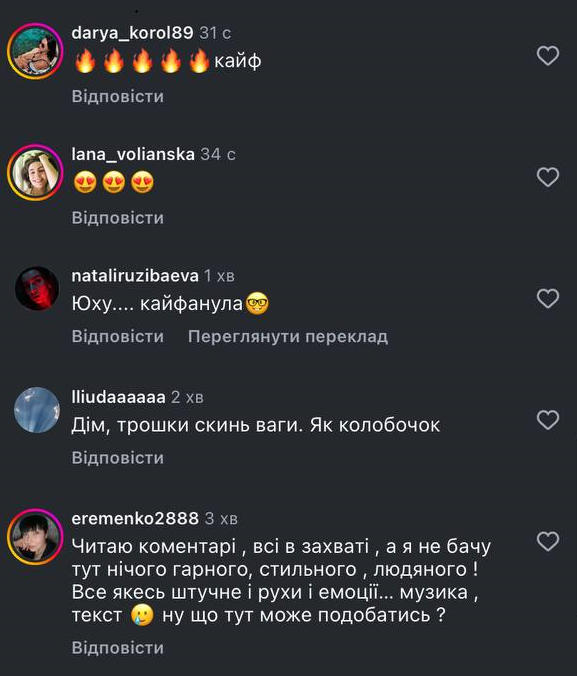View nataliruzibaeva's red profile avatar

[37, 288]
